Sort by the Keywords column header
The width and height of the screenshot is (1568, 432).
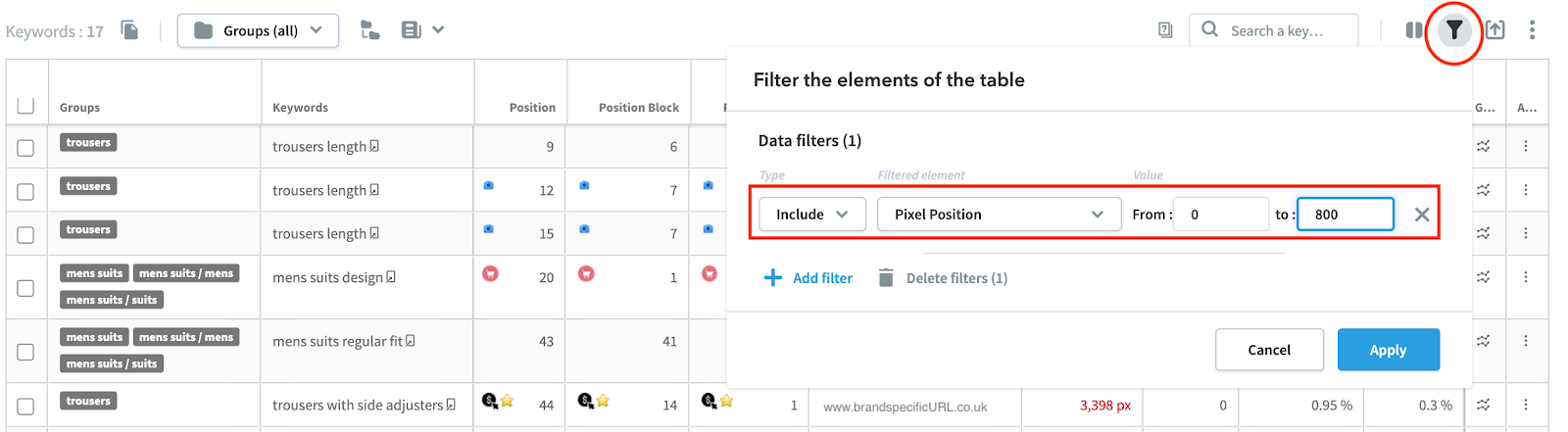[x=300, y=108]
